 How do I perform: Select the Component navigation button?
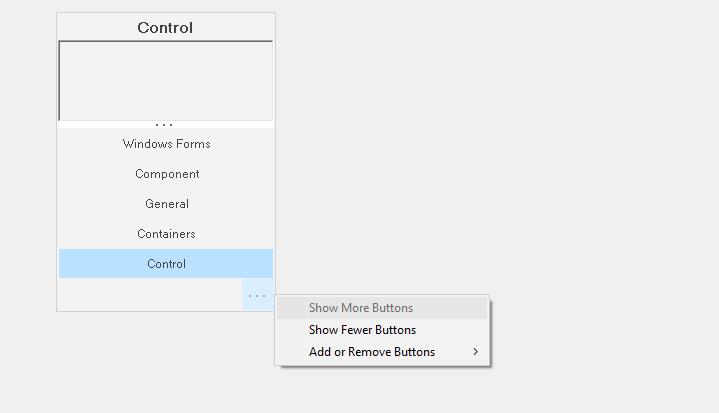click(x=166, y=174)
